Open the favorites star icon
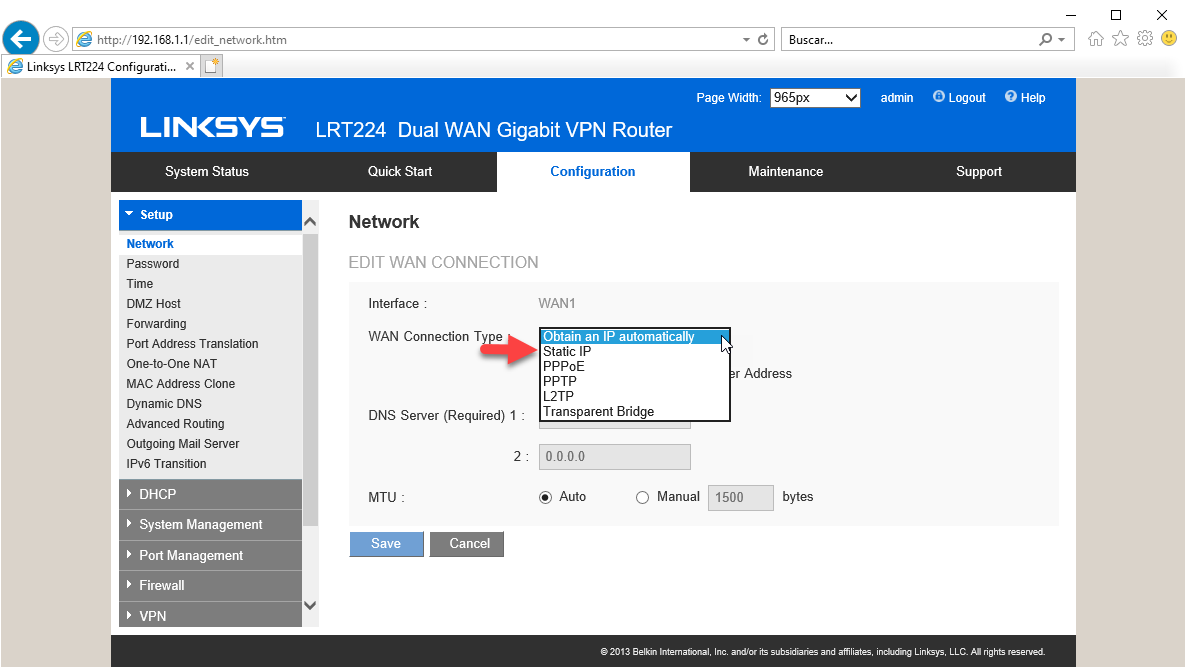Image resolution: width=1186 pixels, height=668 pixels. point(1120,39)
